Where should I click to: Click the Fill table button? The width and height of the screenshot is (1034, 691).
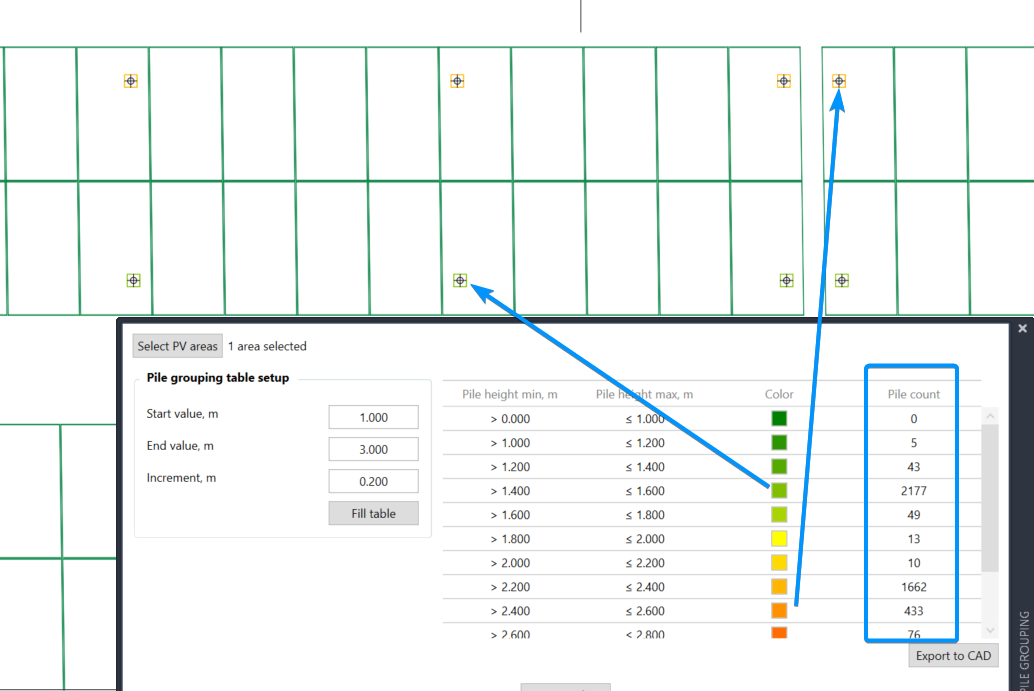(x=373, y=513)
